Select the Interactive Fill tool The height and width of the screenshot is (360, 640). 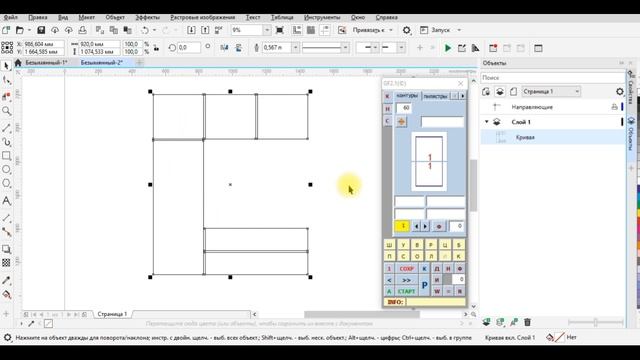click(6, 295)
